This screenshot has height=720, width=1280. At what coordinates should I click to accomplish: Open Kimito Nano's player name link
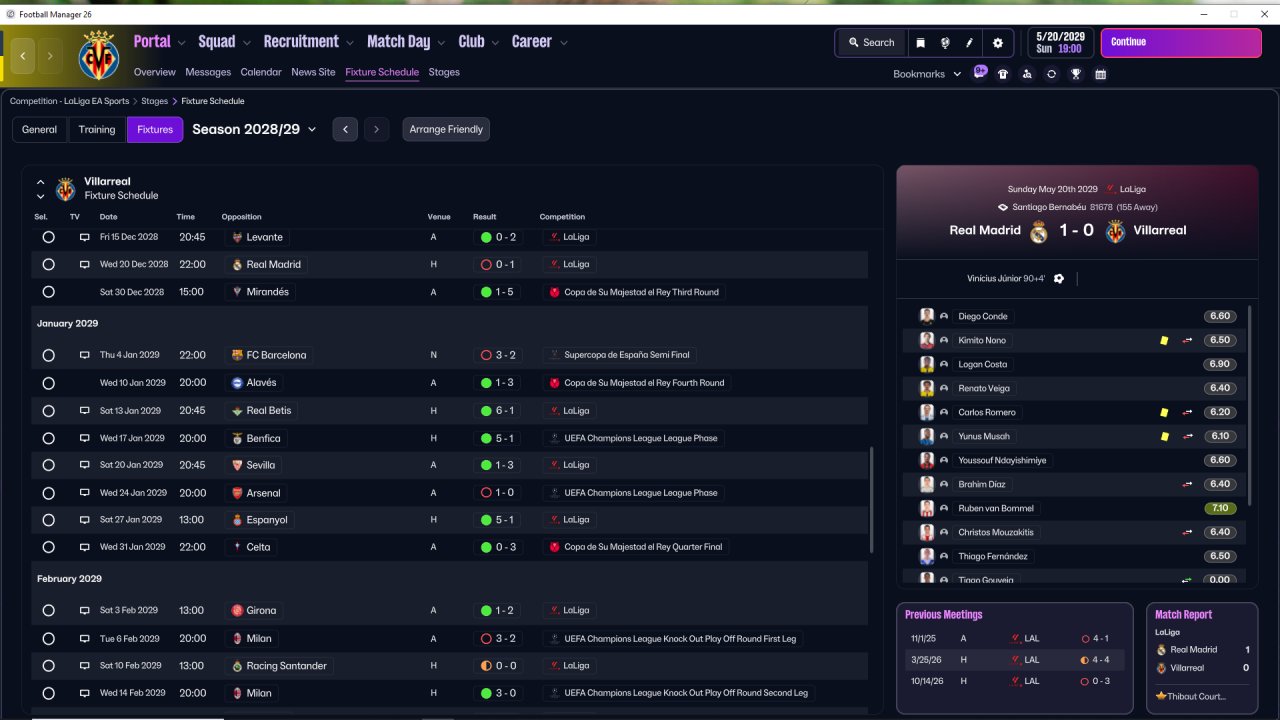click(x=983, y=340)
